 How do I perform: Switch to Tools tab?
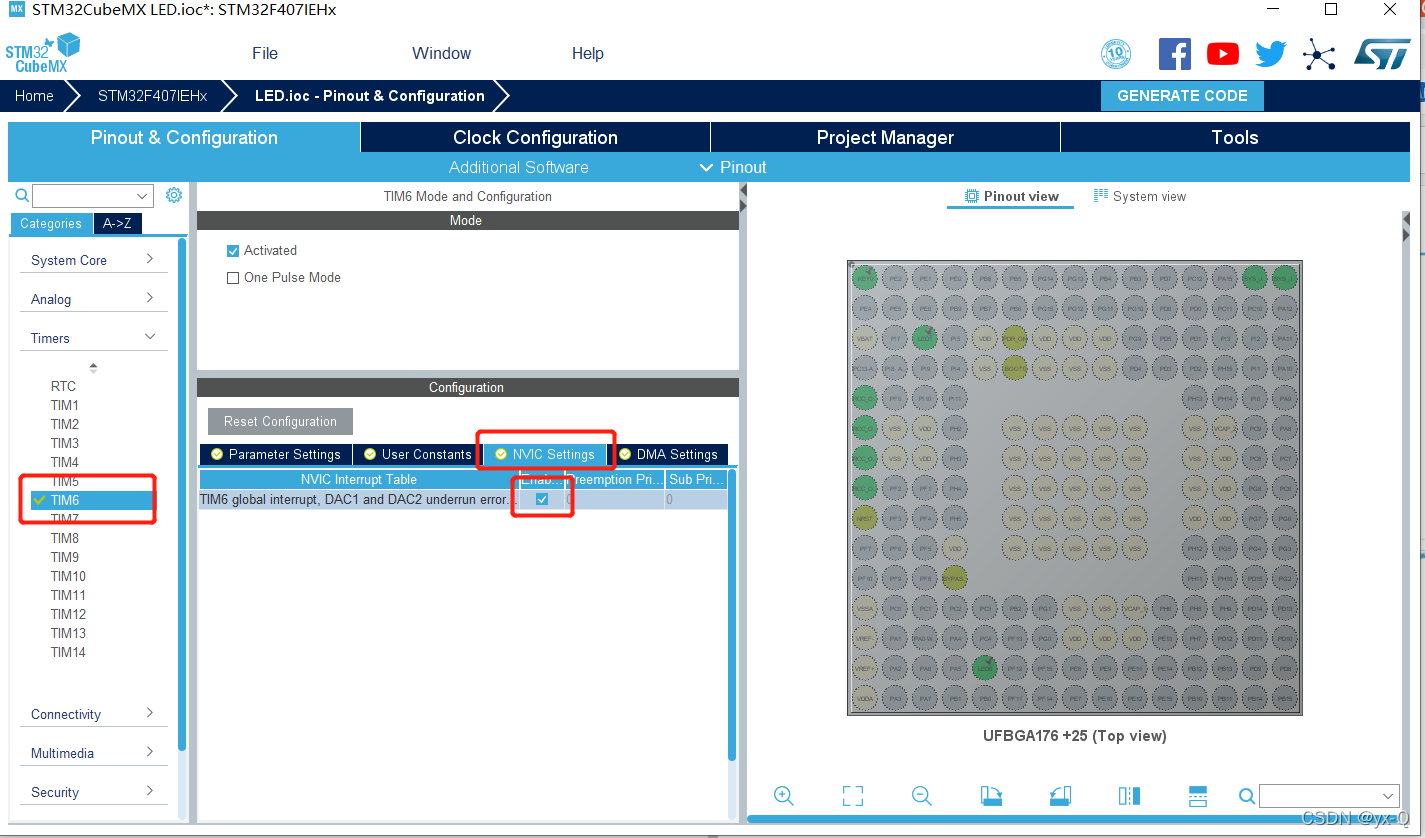1235,137
